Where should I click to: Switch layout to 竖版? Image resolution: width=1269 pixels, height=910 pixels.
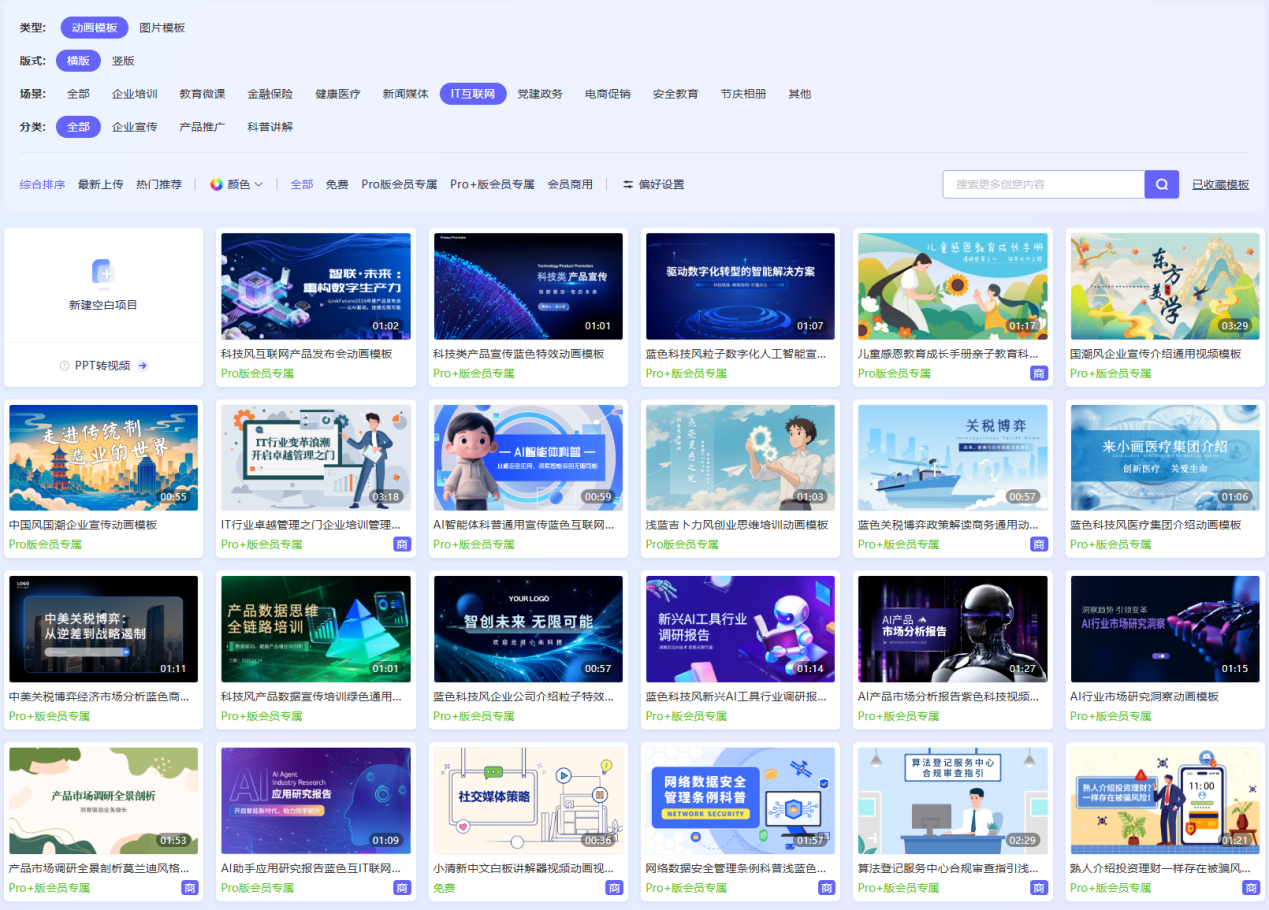(123, 61)
